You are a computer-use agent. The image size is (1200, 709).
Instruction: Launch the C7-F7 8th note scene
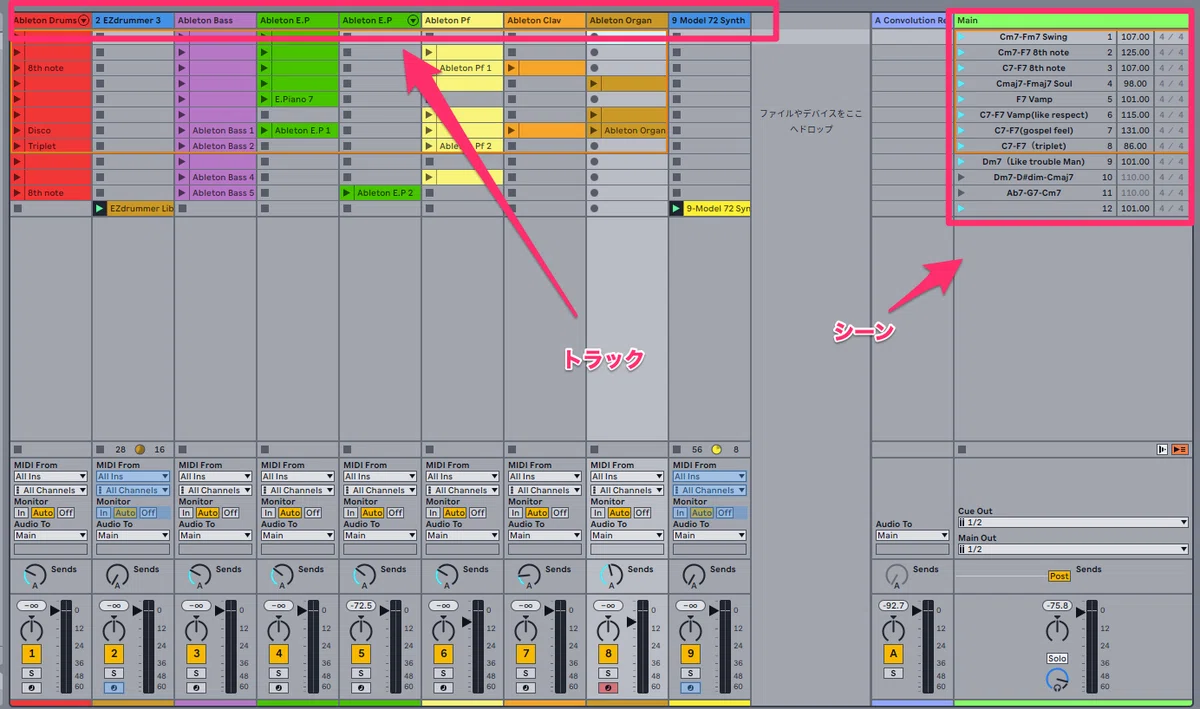coord(961,68)
